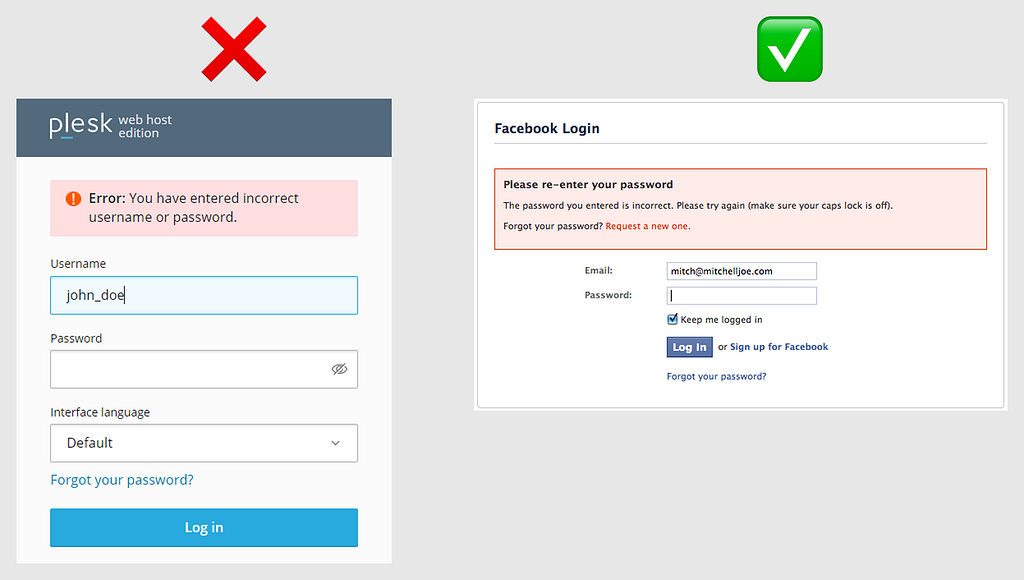Toggle password visibility eye icon

(340, 369)
